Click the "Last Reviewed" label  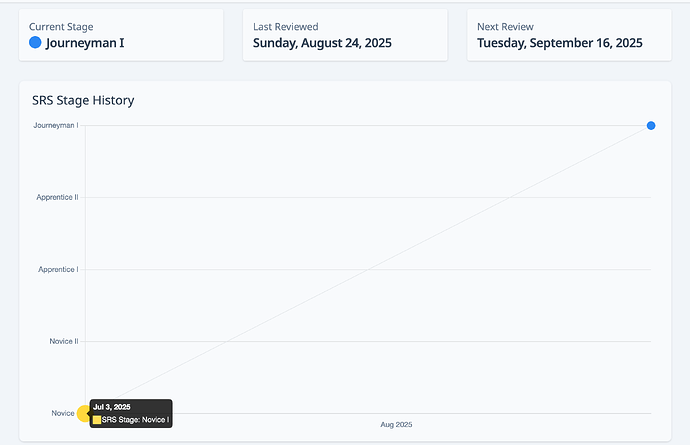pos(285,26)
